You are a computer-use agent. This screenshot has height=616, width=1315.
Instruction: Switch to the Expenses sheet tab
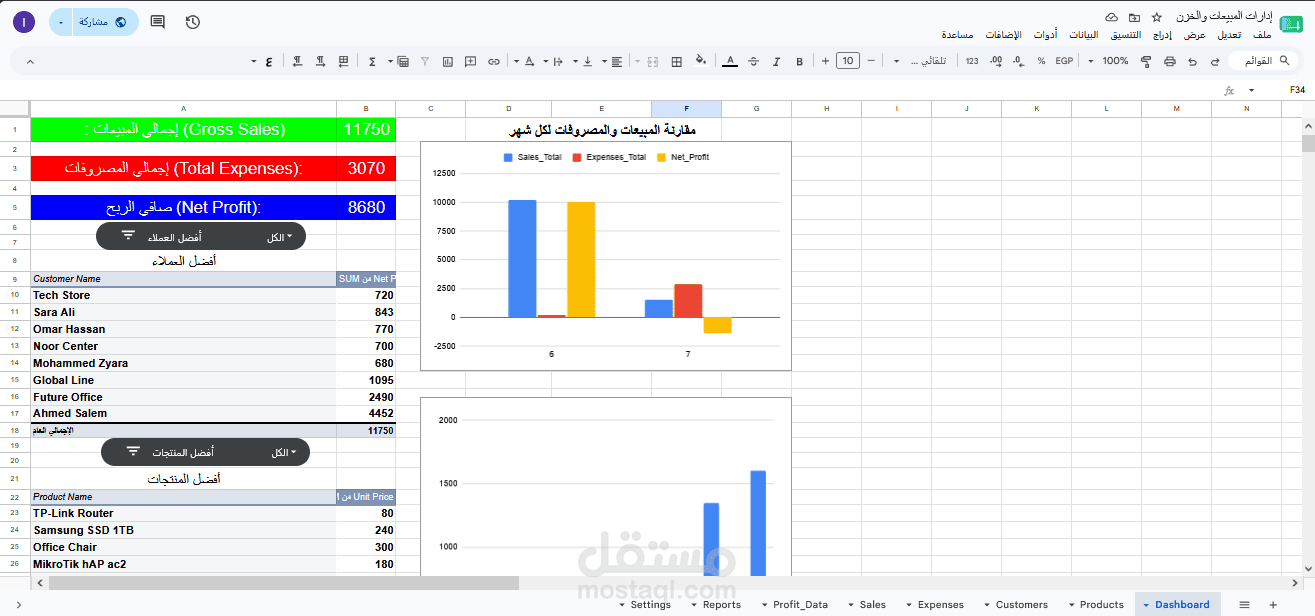click(941, 605)
